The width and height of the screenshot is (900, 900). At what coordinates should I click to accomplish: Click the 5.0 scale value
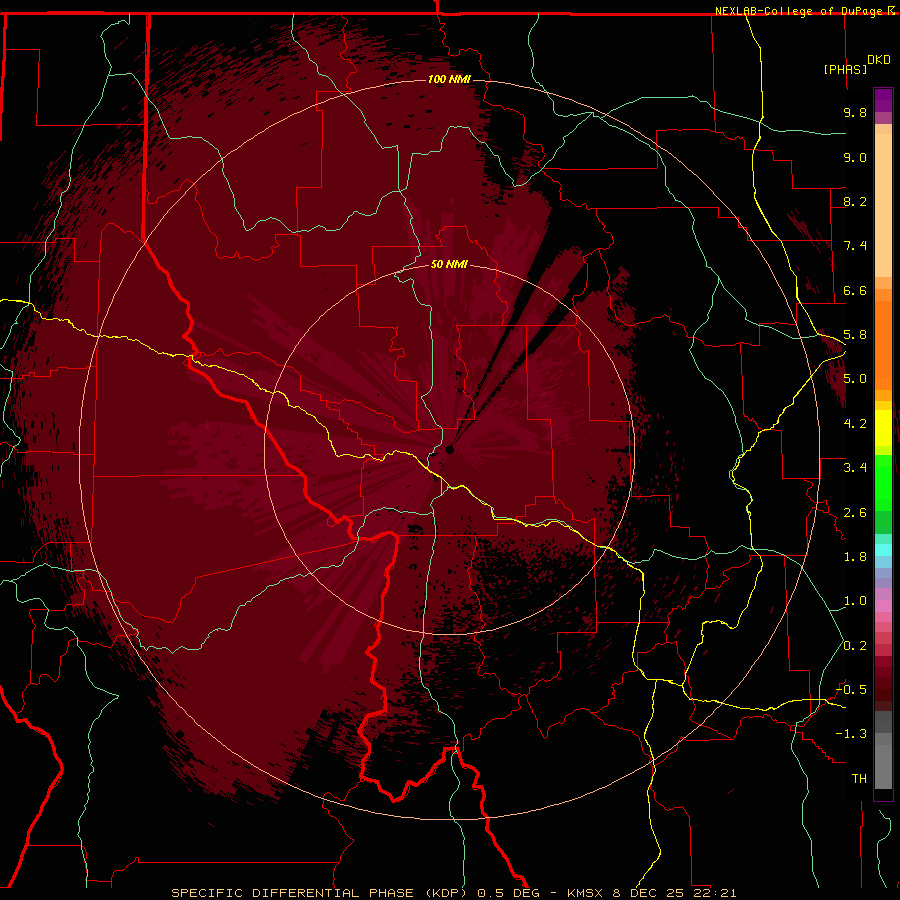(x=855, y=379)
